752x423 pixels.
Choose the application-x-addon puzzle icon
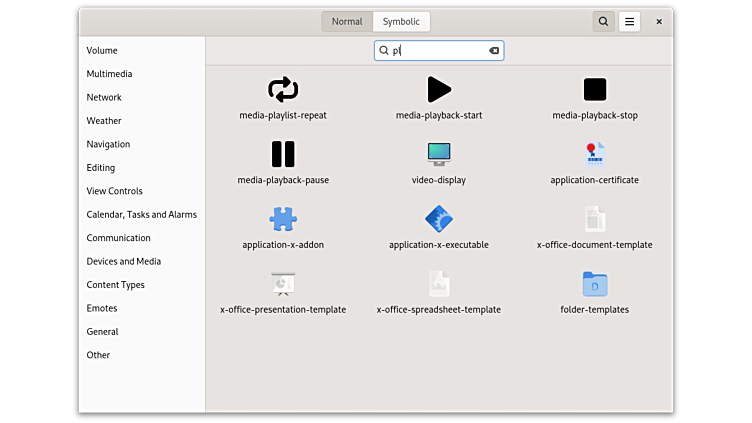coord(283,219)
